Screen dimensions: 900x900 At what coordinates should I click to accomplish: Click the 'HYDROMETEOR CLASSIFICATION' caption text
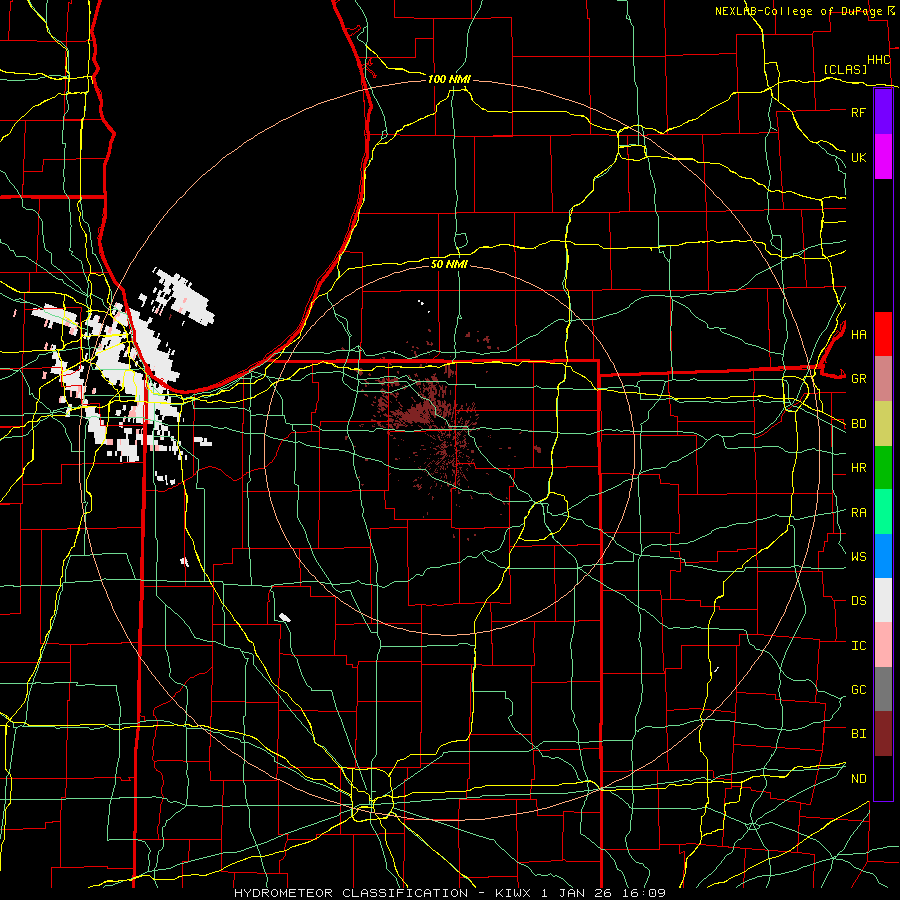pyautogui.click(x=351, y=893)
